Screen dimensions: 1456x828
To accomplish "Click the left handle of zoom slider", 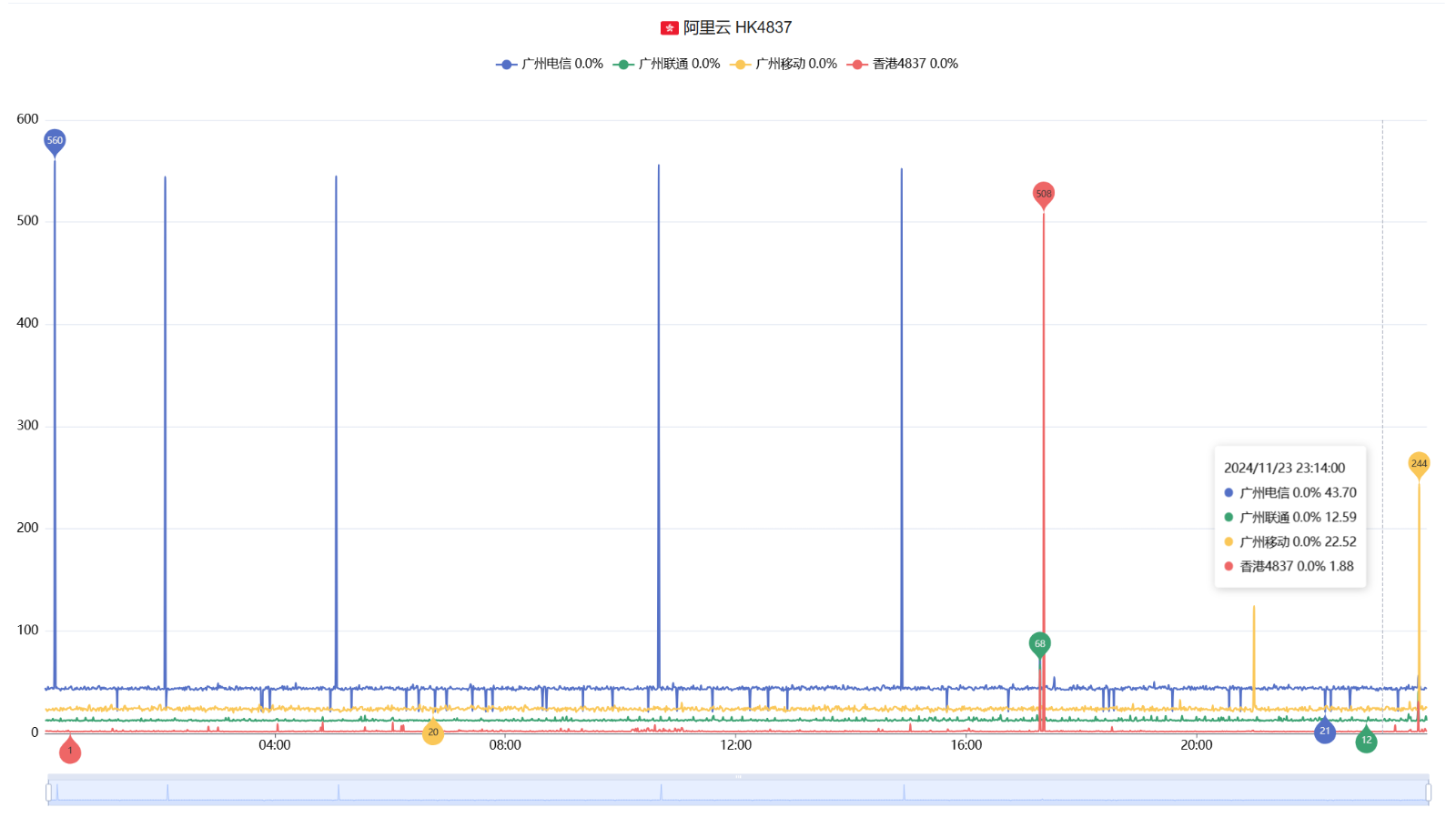I will (49, 793).
